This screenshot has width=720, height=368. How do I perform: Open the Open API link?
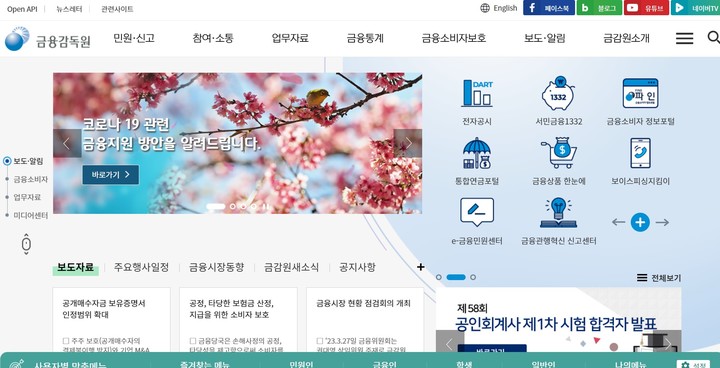pyautogui.click(x=22, y=9)
